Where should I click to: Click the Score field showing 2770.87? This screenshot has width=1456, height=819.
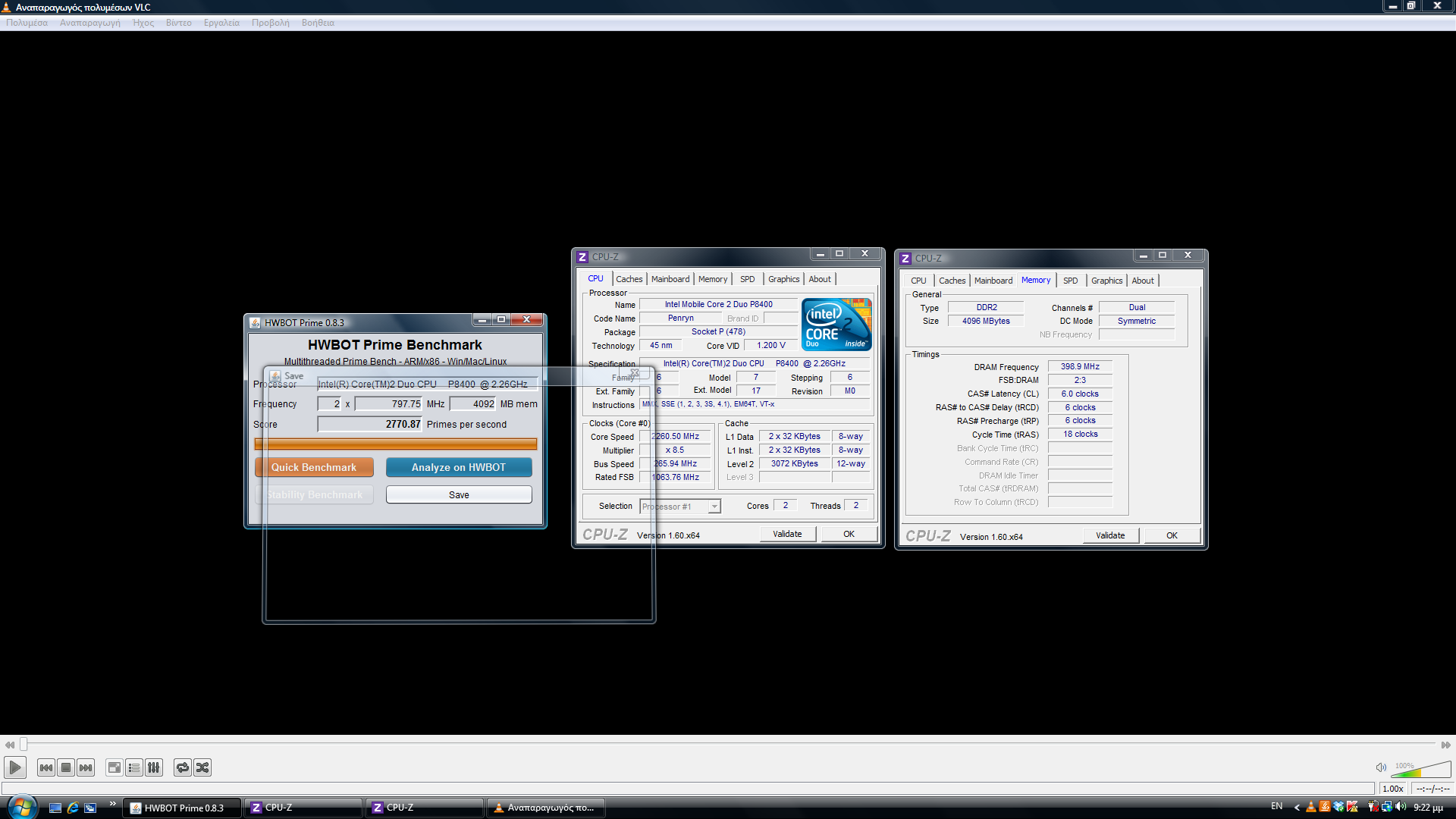[369, 424]
